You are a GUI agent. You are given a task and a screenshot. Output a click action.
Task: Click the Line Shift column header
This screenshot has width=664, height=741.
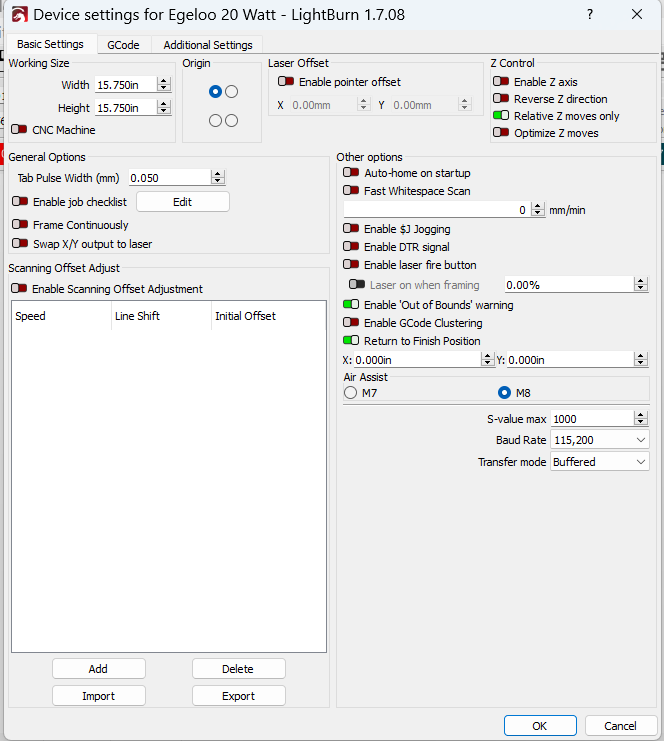tap(162, 316)
